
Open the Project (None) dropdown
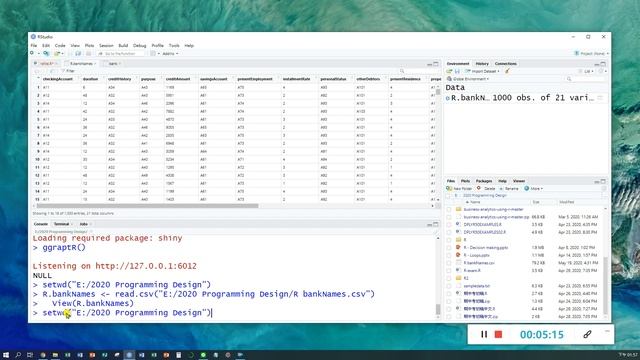(x=591, y=53)
